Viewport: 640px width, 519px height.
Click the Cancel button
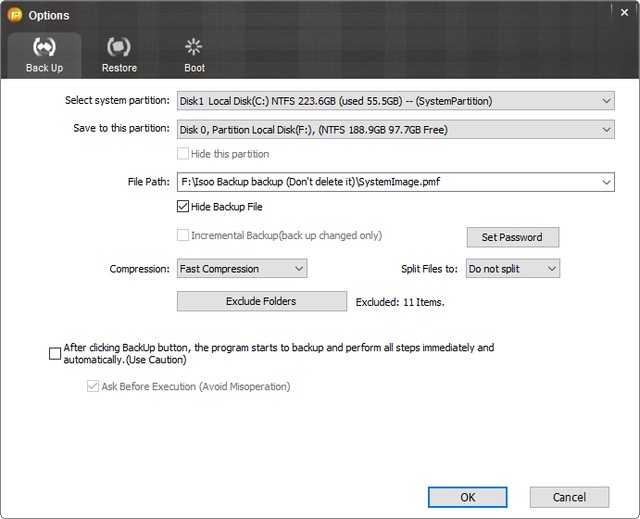point(569,497)
